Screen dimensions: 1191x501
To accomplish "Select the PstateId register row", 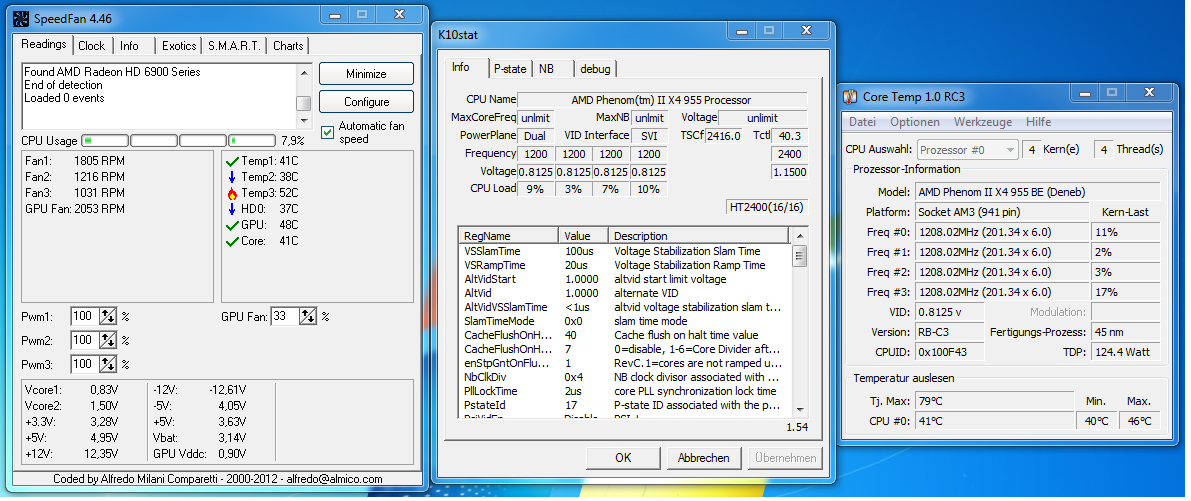I will pyautogui.click(x=624, y=405).
